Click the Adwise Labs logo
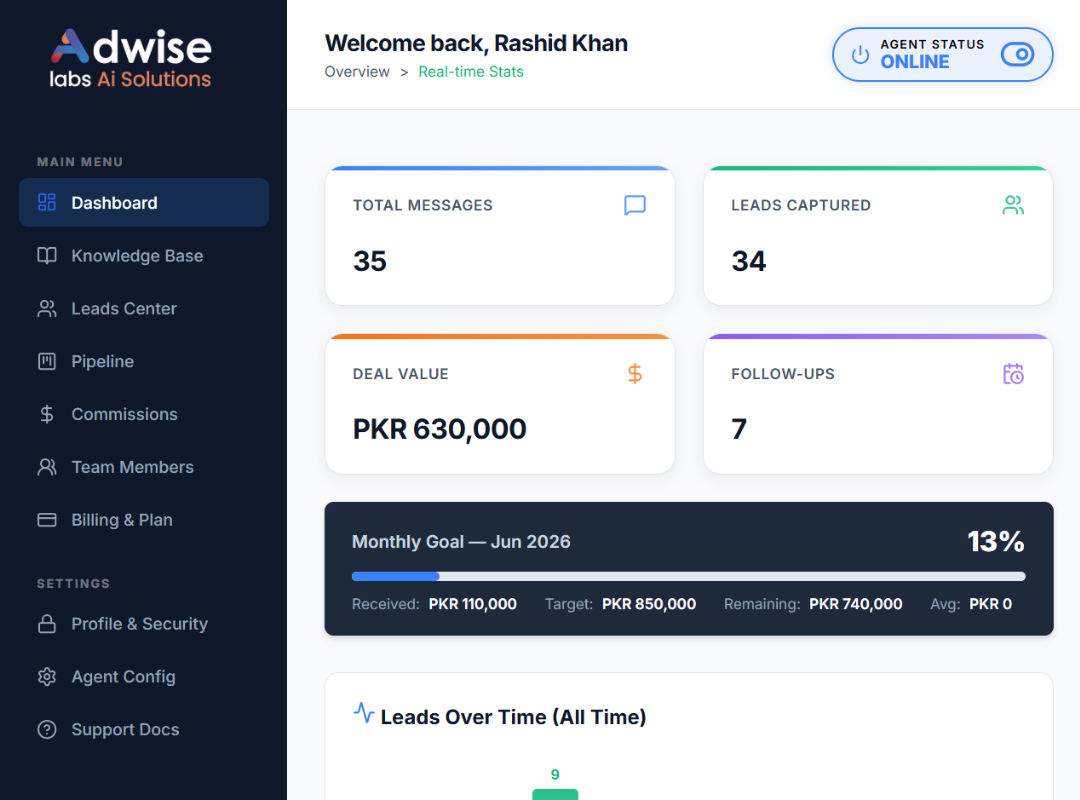The image size is (1080, 800). 131,59
